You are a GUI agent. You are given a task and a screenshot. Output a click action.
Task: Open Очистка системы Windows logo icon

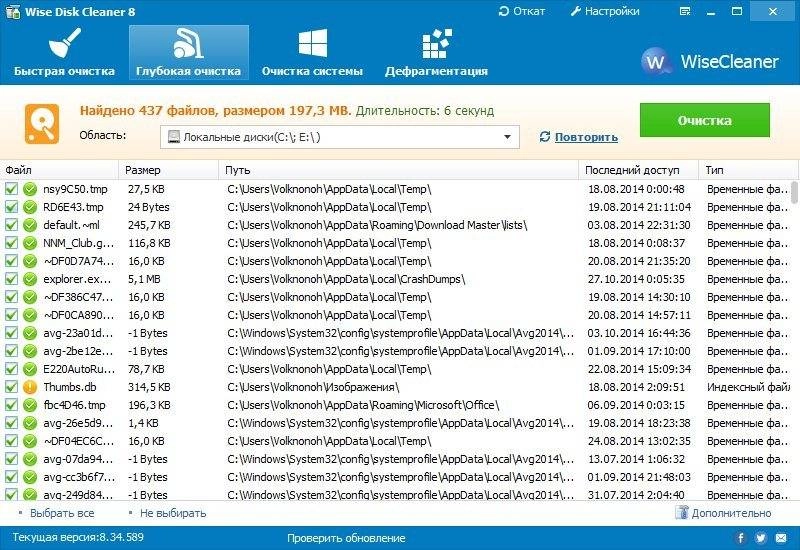coord(312,43)
